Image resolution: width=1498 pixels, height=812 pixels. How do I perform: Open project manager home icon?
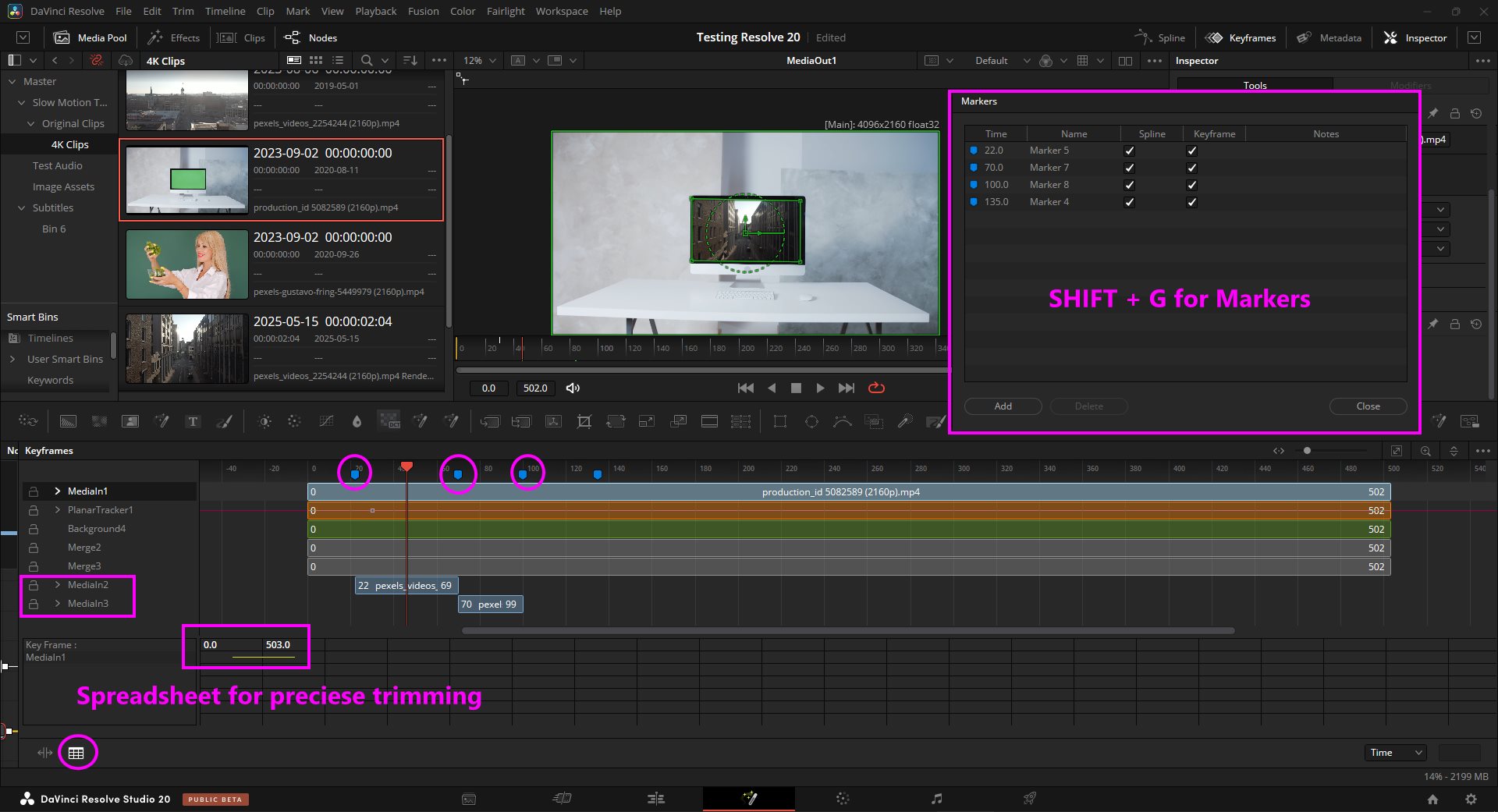(x=1432, y=799)
